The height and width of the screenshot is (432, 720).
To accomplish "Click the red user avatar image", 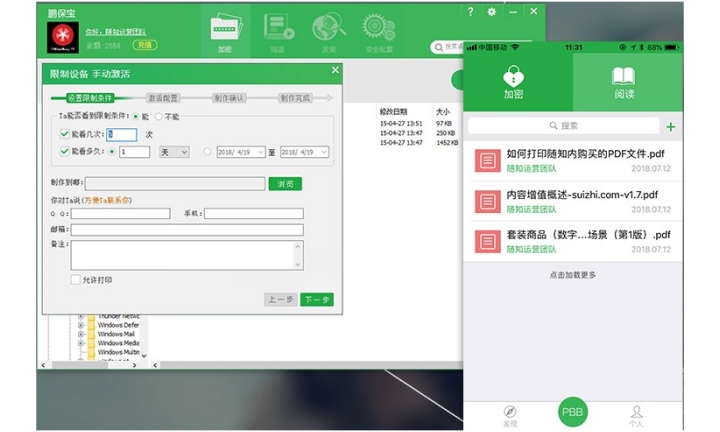I will [x=63, y=37].
